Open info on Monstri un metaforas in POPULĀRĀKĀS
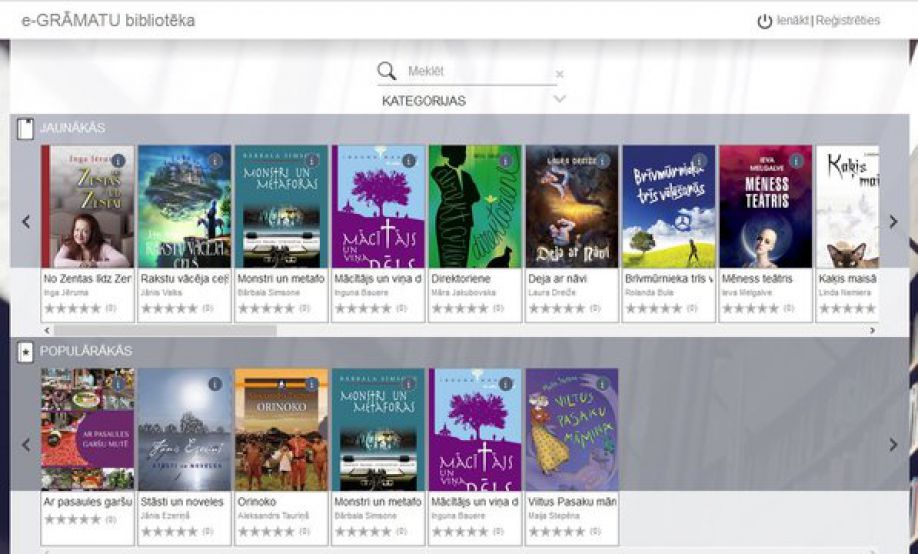 point(409,384)
